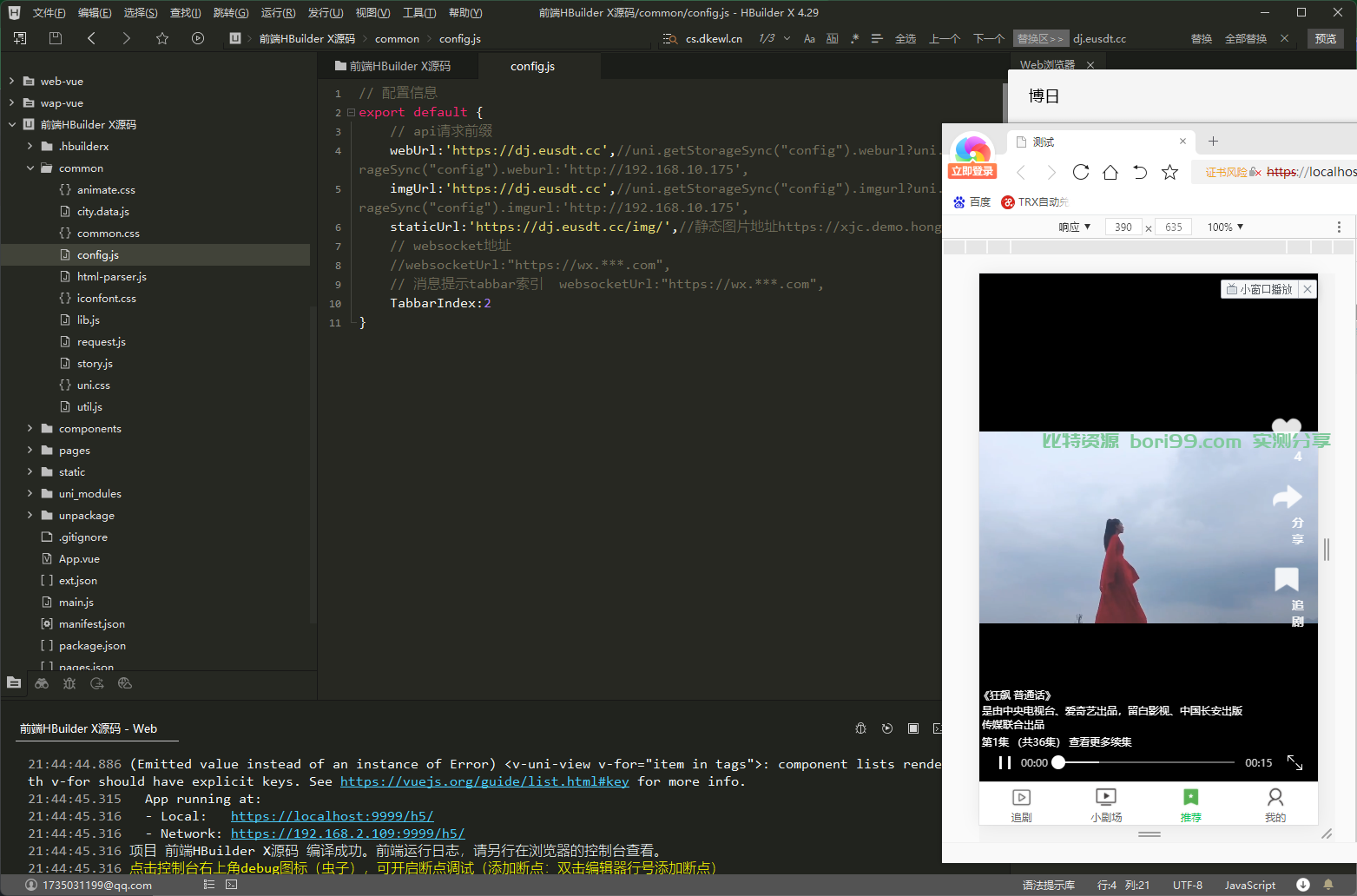Expand the wap-vue project folder
Image resolution: width=1357 pixels, height=896 pixels.
click(x=11, y=102)
